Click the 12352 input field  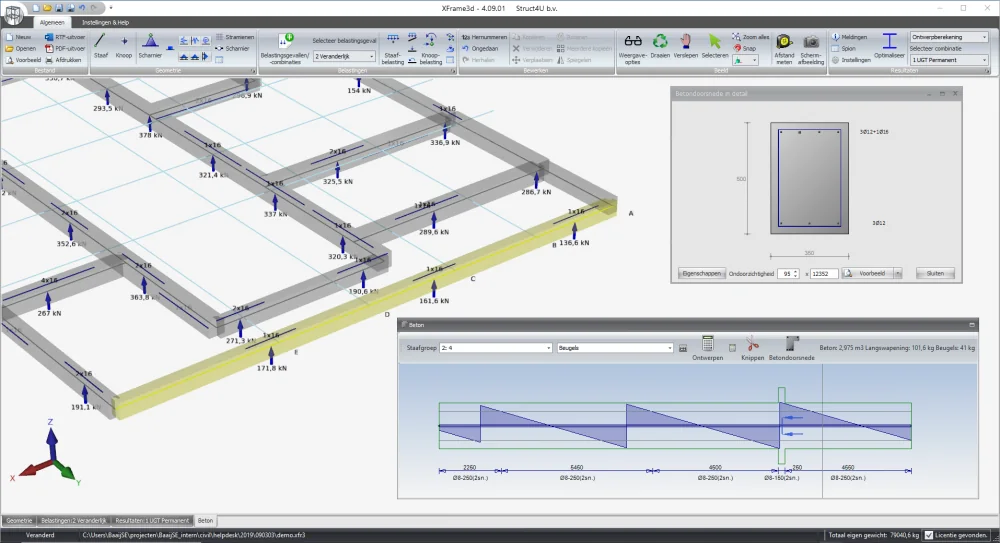(823, 274)
